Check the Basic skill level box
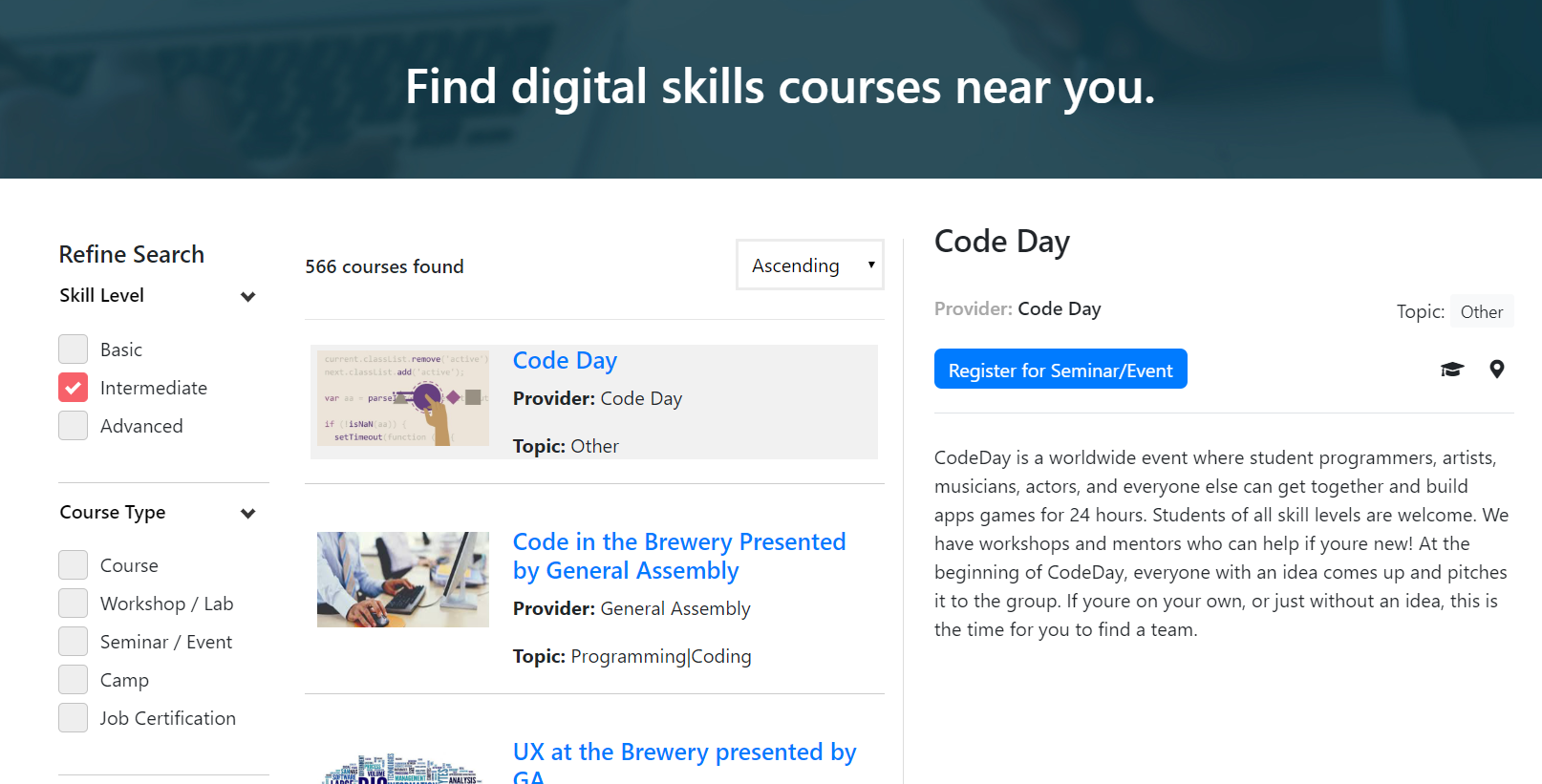The height and width of the screenshot is (784, 1542). (74, 350)
